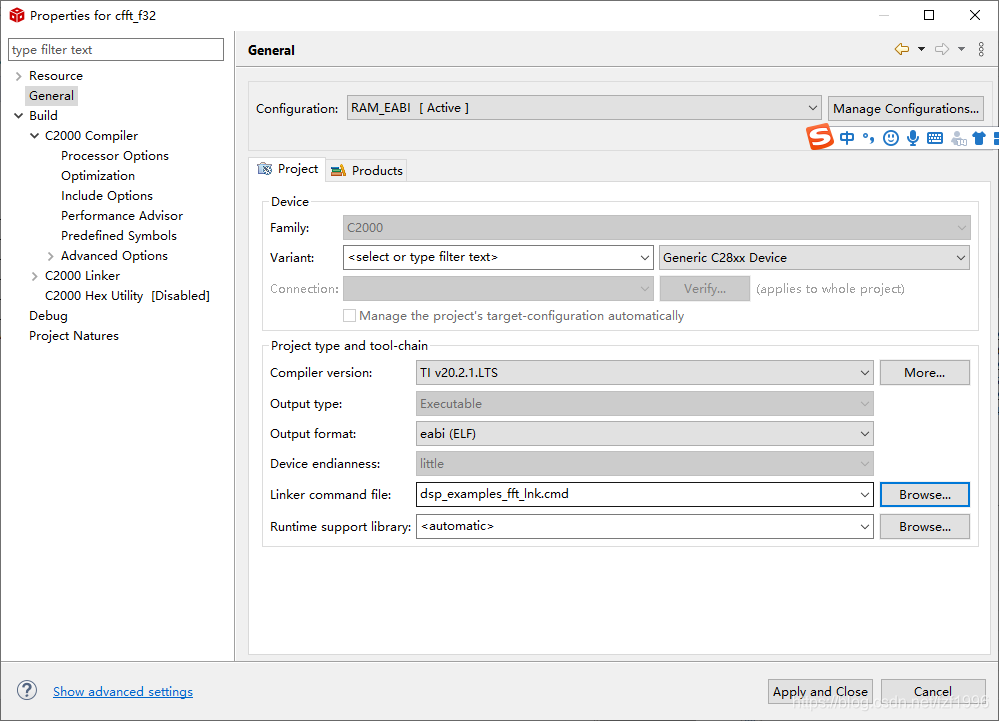Open the Compiler version dropdown

(x=644, y=373)
